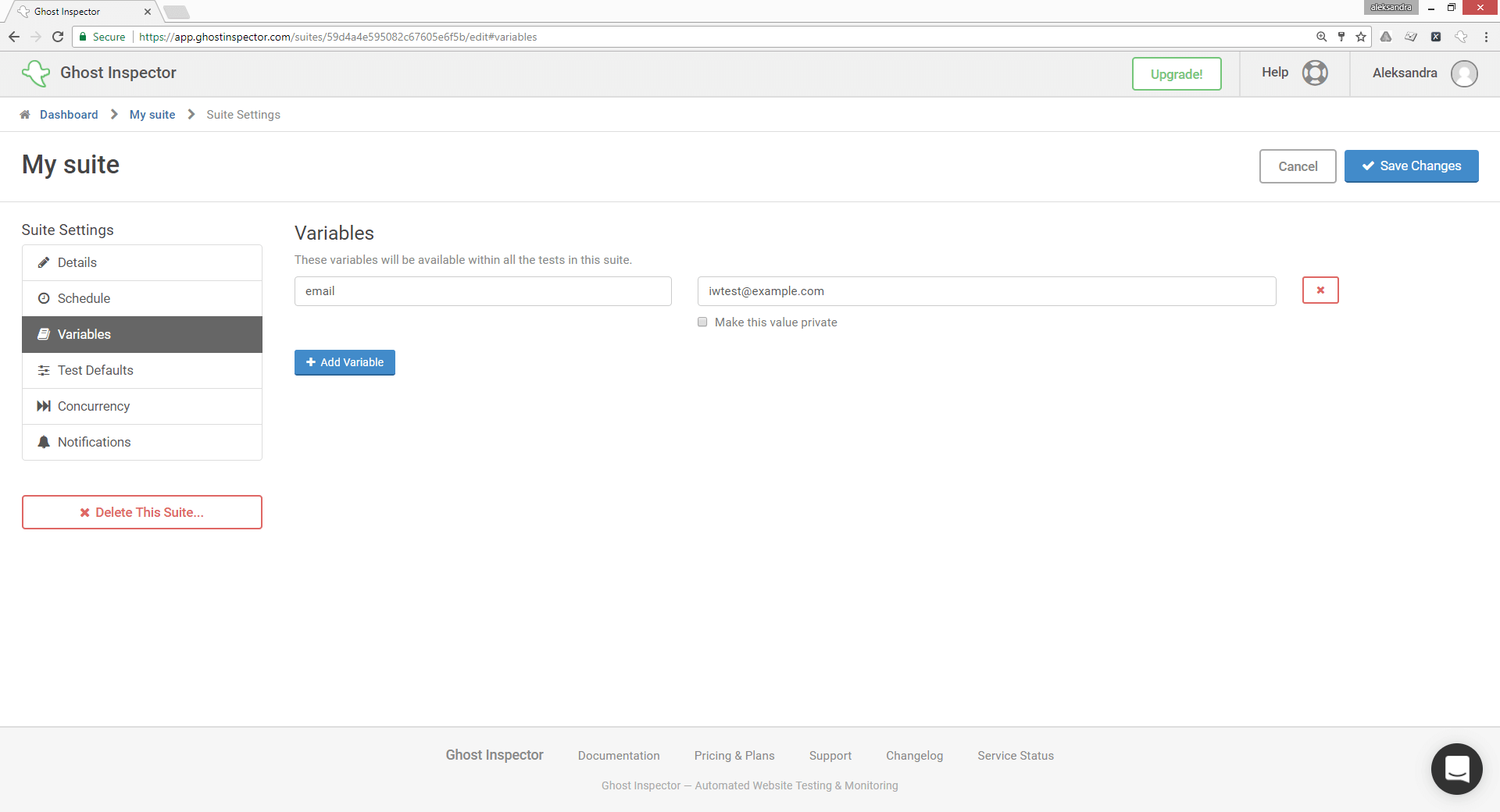Open the Pricing & Plans footer link
This screenshot has height=812, width=1500.
click(x=734, y=756)
